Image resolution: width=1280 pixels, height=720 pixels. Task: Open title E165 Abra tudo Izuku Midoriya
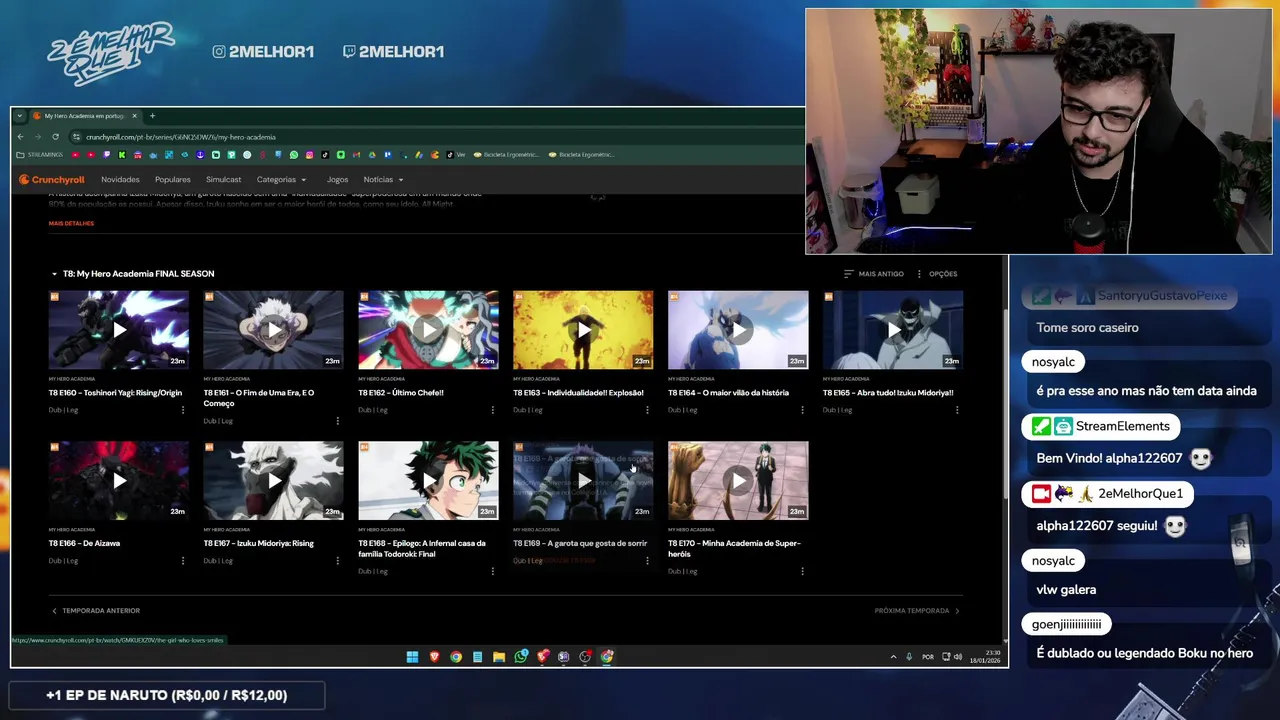(888, 393)
